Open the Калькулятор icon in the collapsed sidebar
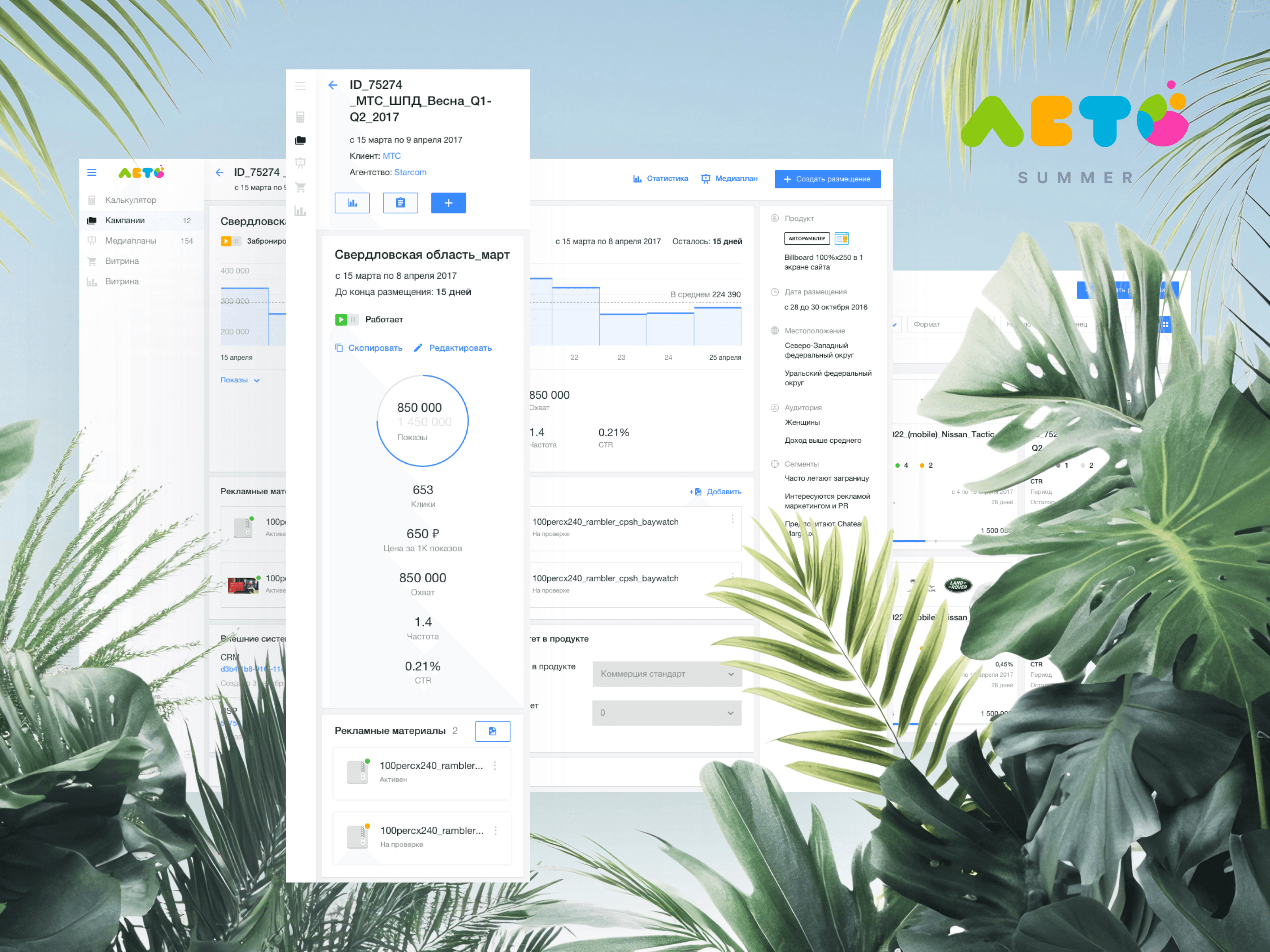 pos(301,117)
